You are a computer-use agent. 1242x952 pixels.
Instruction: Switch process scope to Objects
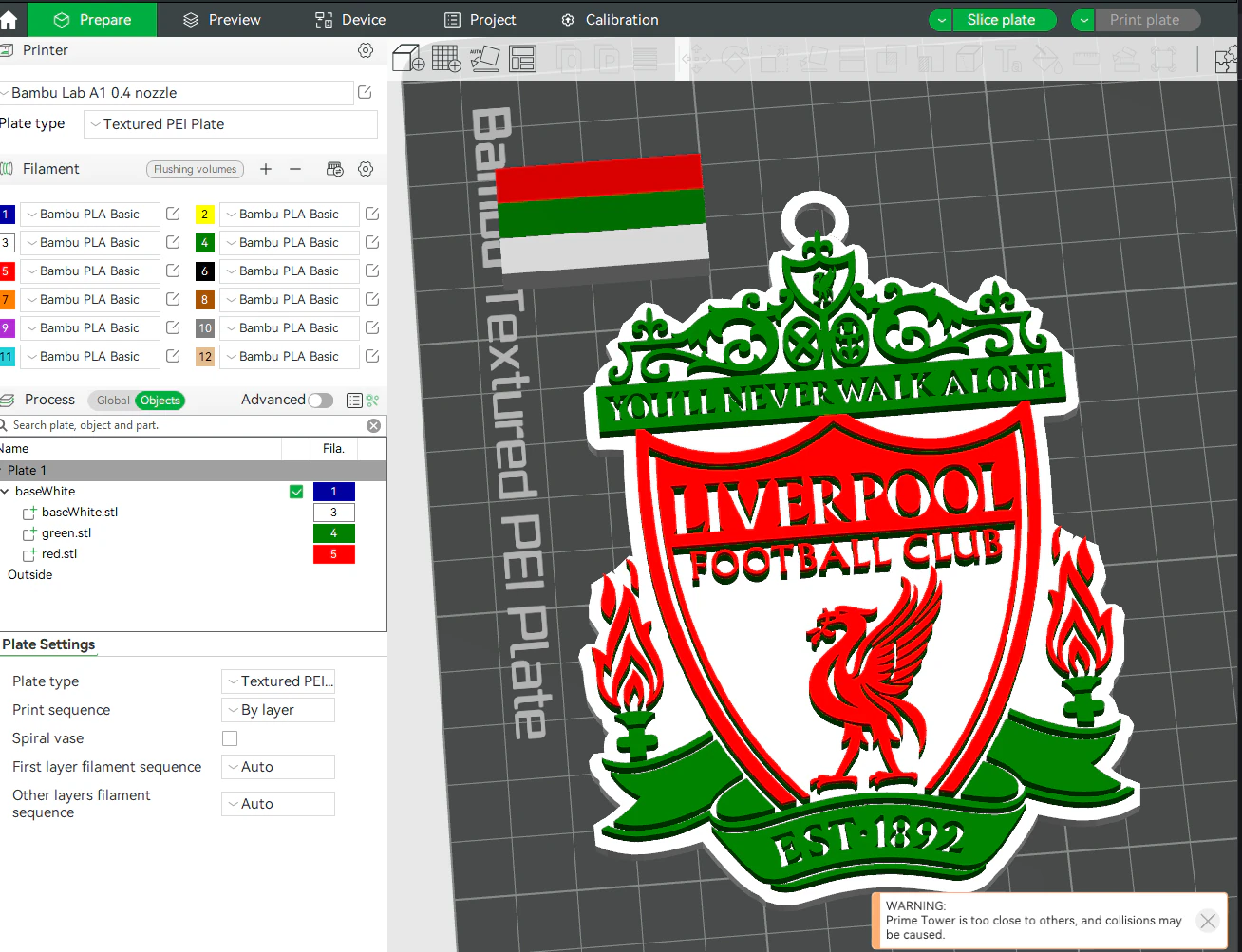[160, 401]
